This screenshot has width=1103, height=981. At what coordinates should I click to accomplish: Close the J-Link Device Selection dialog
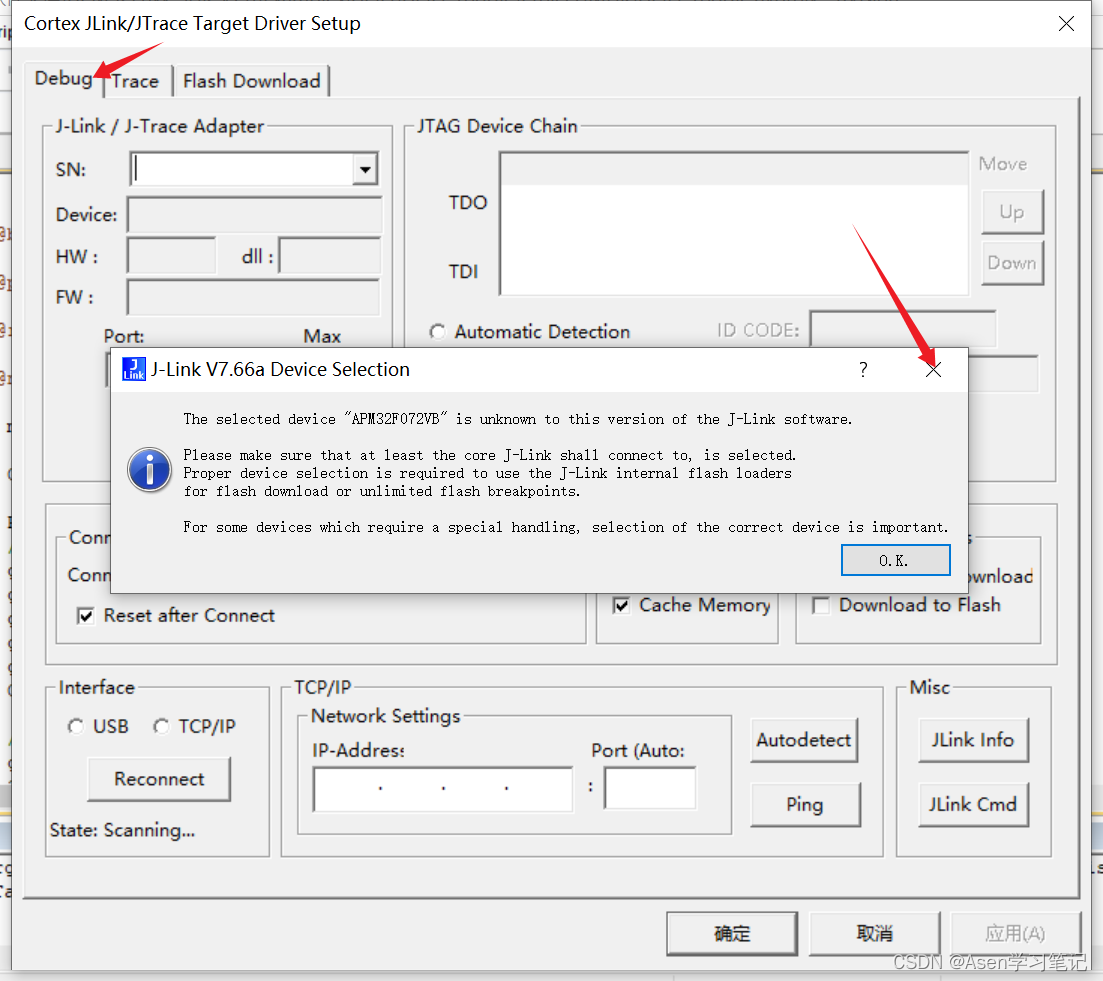pos(933,370)
